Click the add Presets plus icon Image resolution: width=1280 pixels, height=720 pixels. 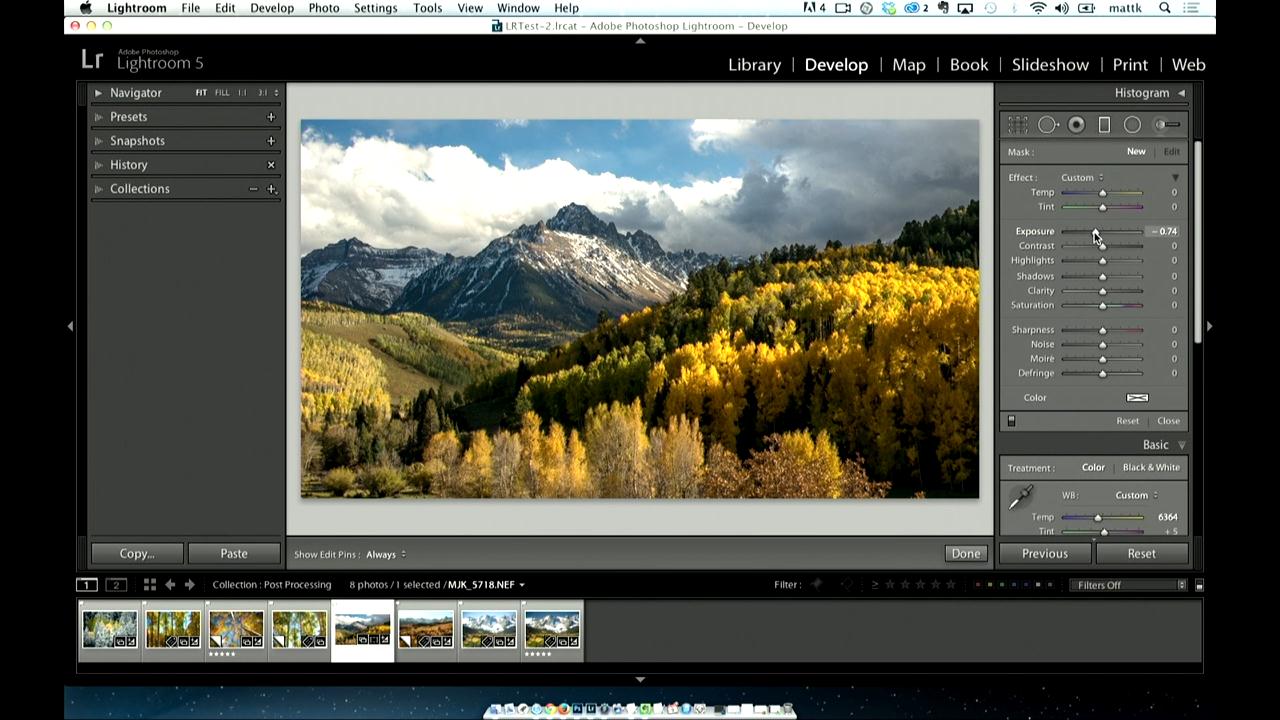(271, 117)
